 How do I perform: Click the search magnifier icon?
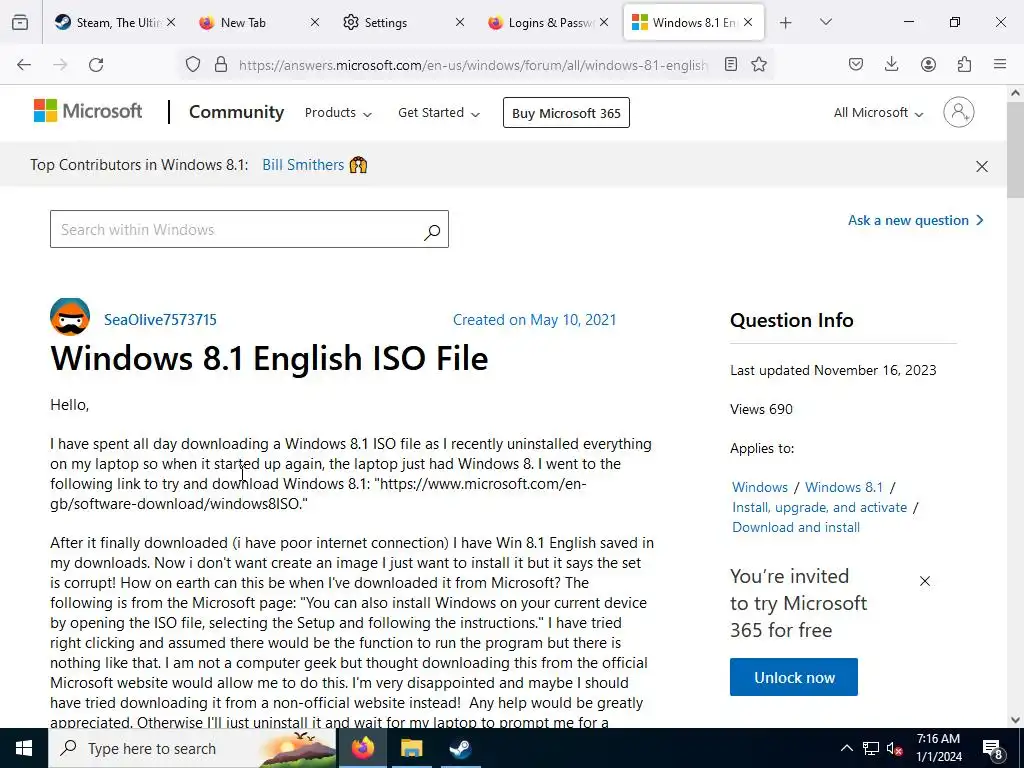[x=432, y=231]
